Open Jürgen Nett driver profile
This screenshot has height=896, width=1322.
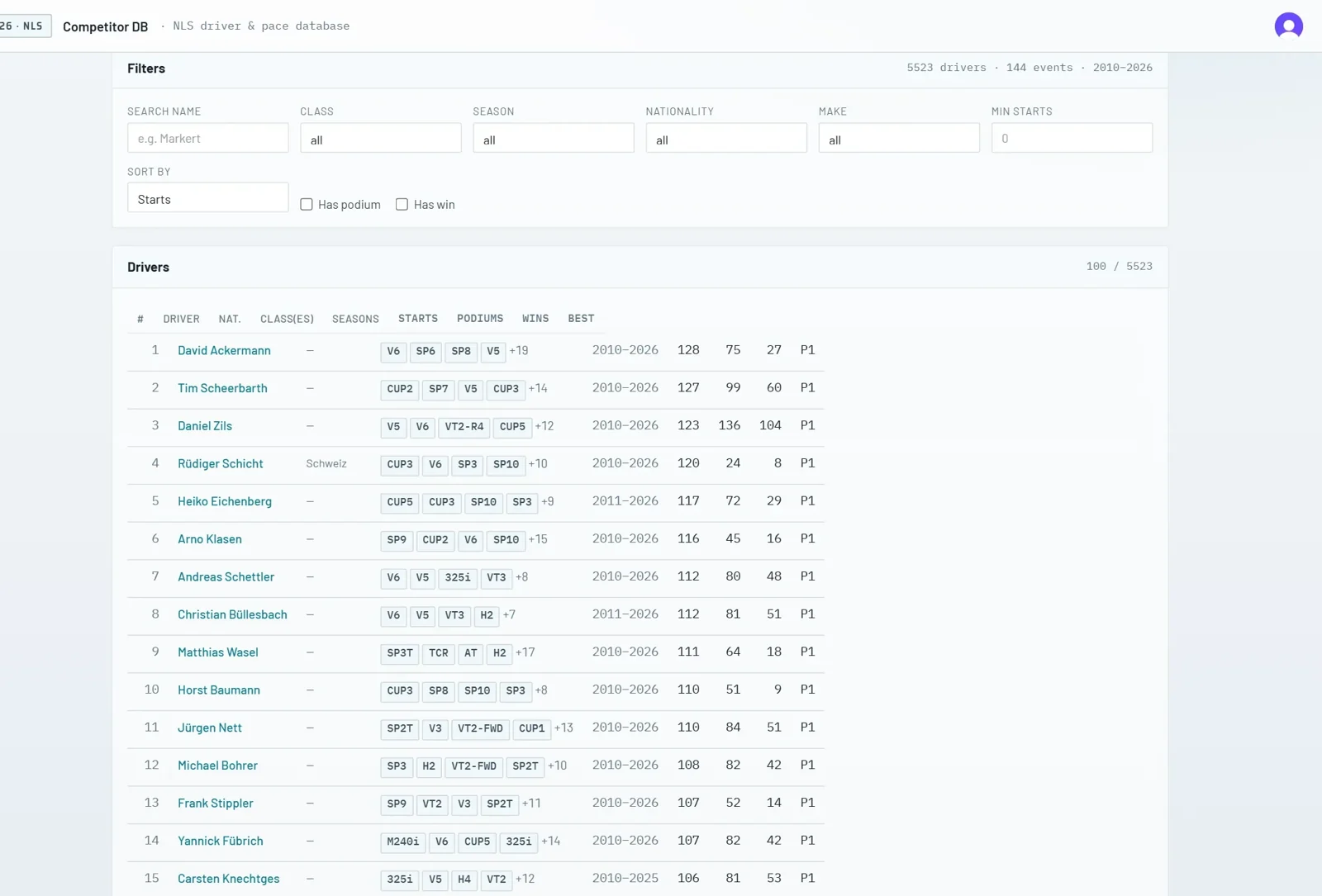(209, 728)
